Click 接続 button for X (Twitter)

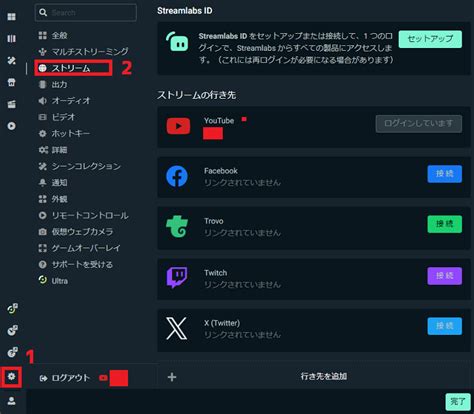tap(445, 326)
